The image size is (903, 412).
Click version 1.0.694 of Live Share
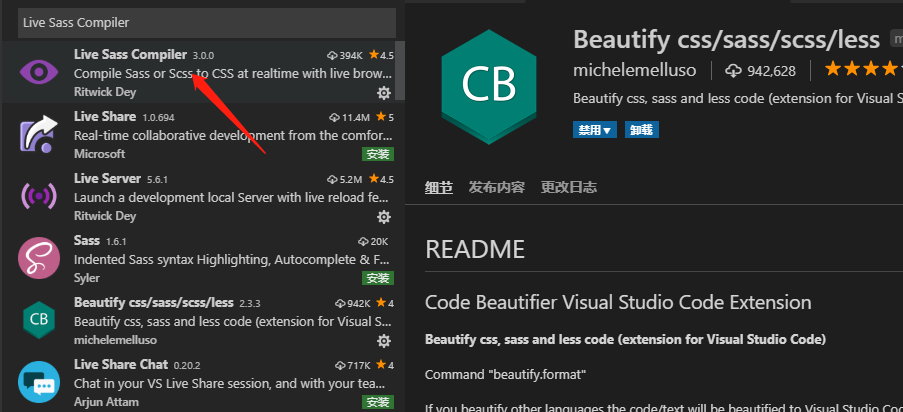158,118
